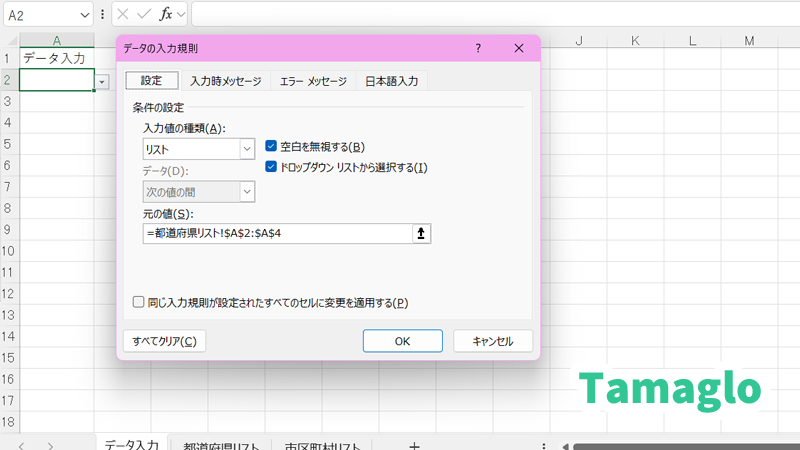Click the formula bar cancel X icon

click(x=122, y=15)
